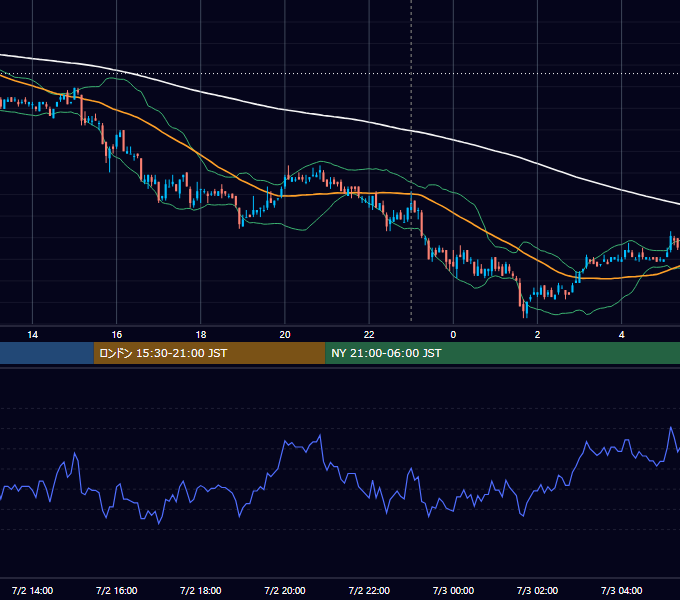Click the '7/3 02:00' oscillator time label
The image size is (680, 600).
[537, 590]
